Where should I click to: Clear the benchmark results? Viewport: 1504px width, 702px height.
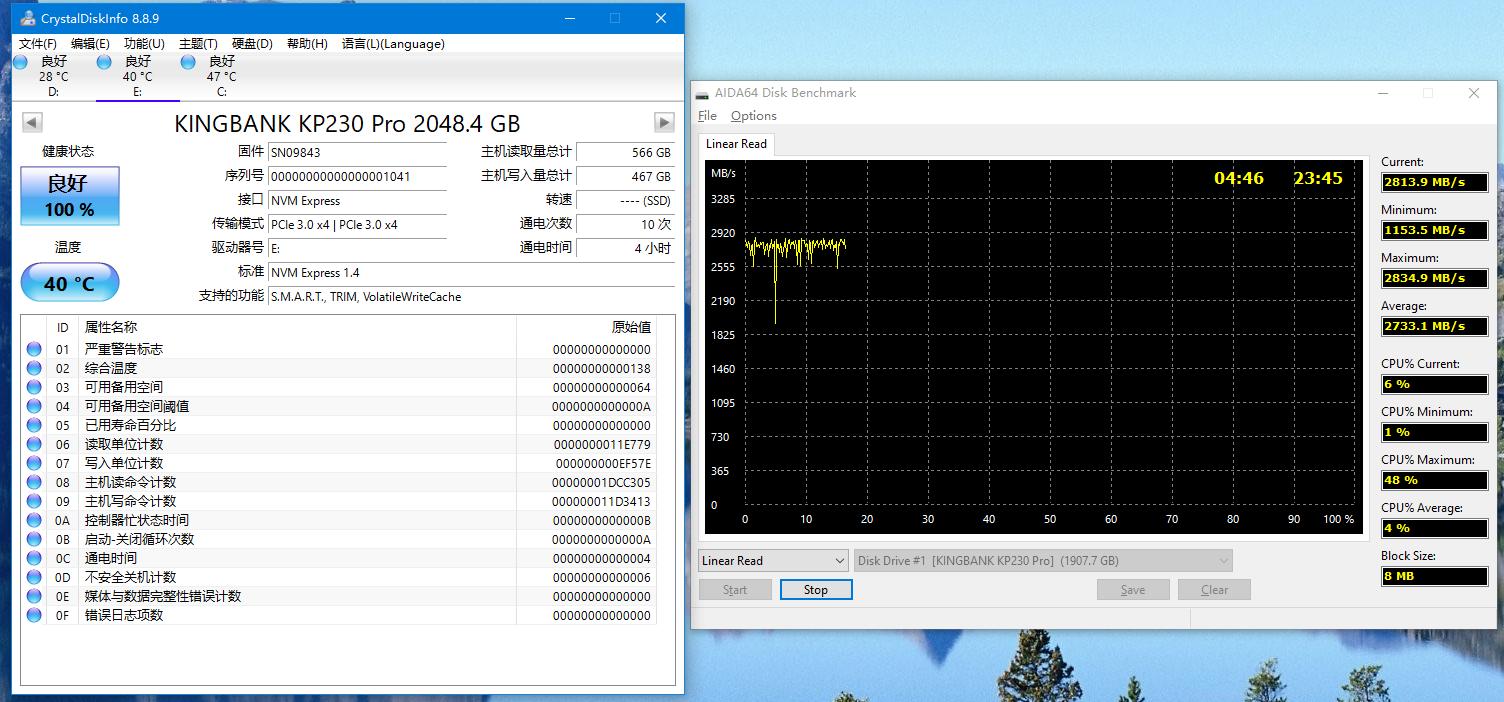[1214, 589]
